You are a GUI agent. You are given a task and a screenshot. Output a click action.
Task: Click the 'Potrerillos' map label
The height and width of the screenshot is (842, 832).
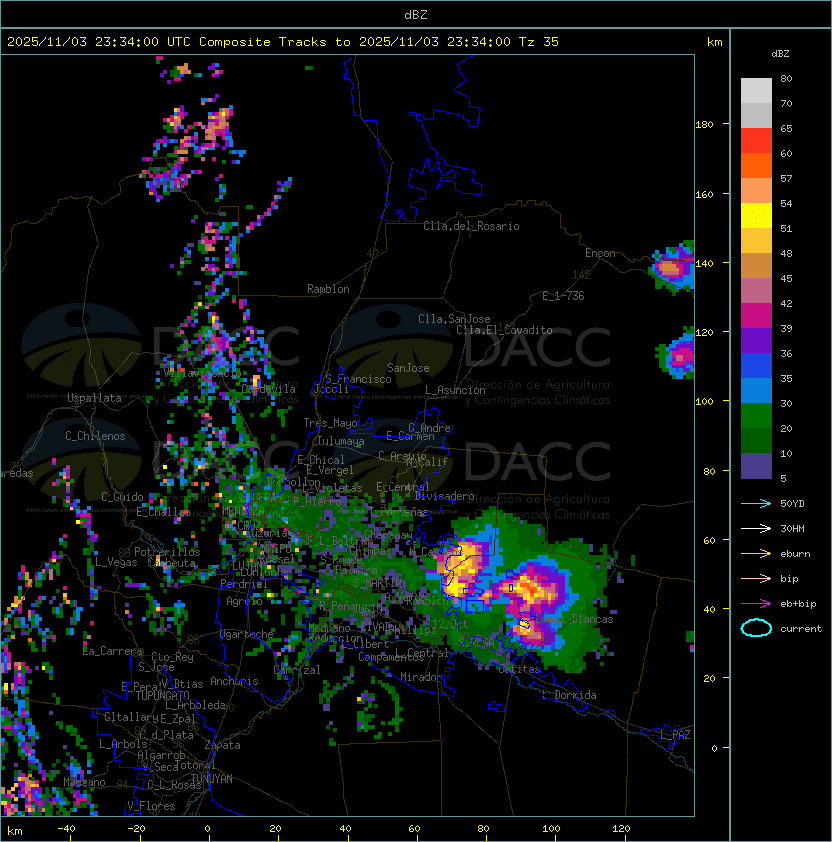pos(167,552)
